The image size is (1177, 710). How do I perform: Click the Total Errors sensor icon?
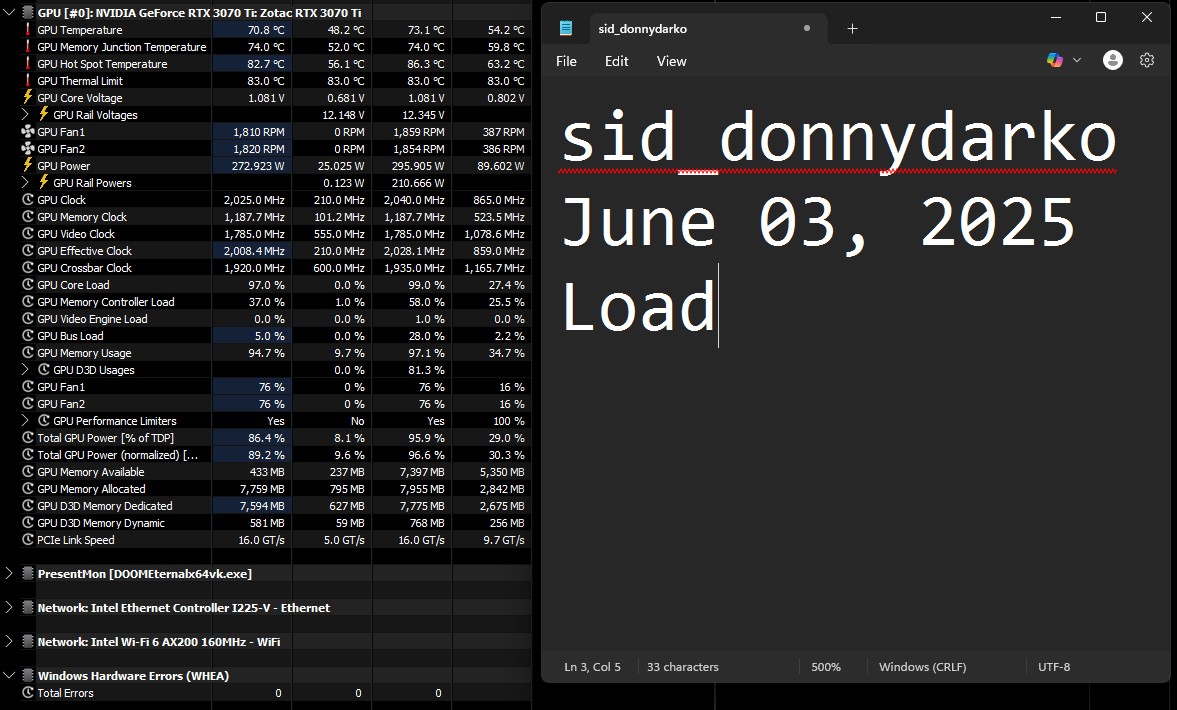(28, 693)
